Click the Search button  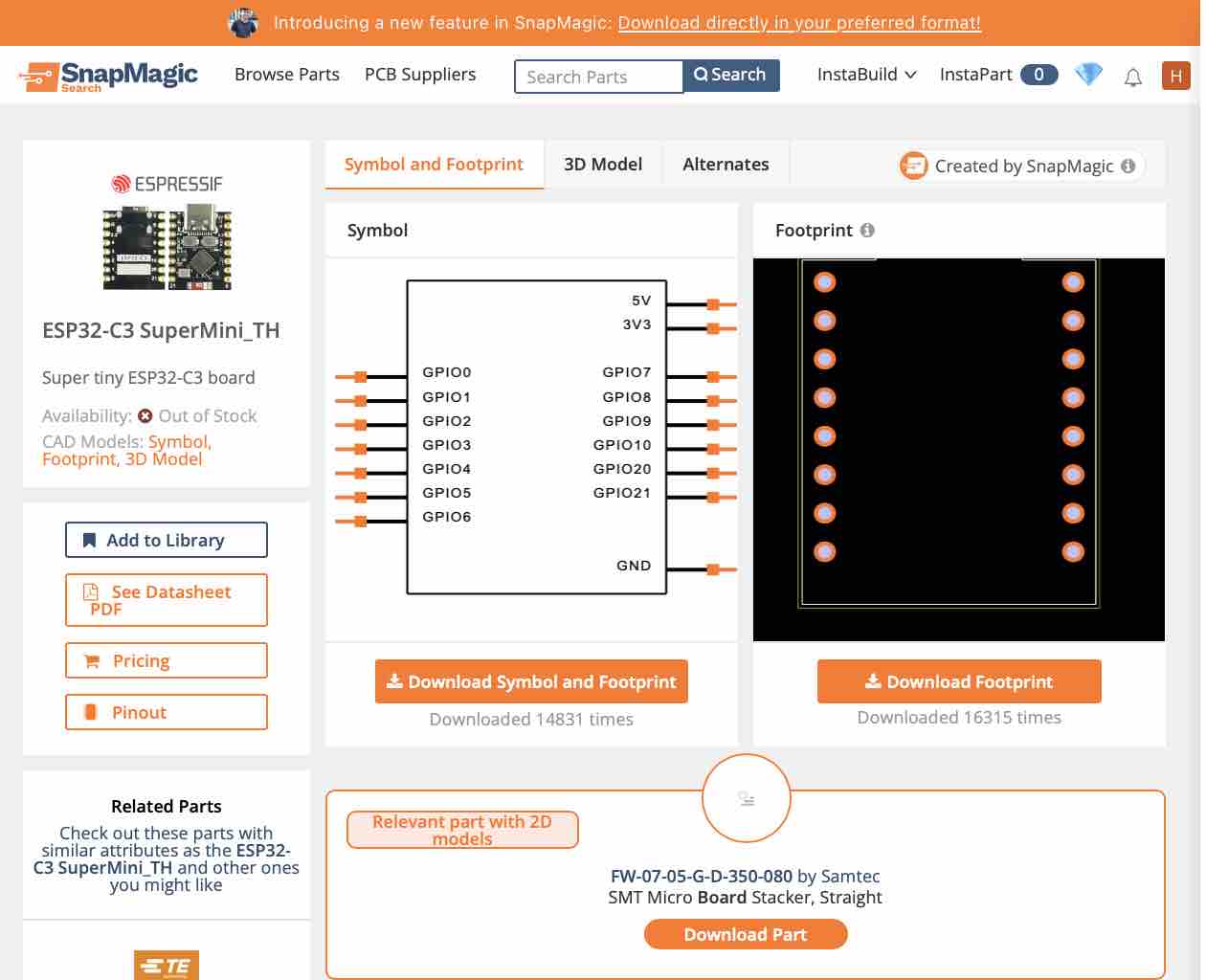tap(731, 75)
